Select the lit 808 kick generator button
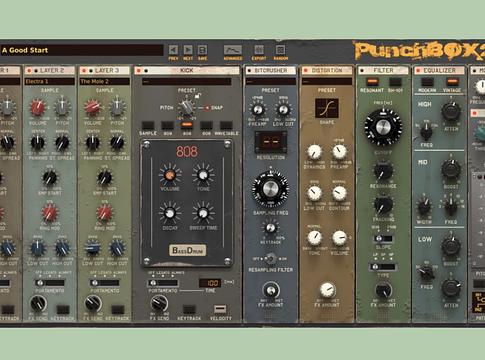The width and height of the screenshot is (485, 360). pyautogui.click(x=187, y=126)
